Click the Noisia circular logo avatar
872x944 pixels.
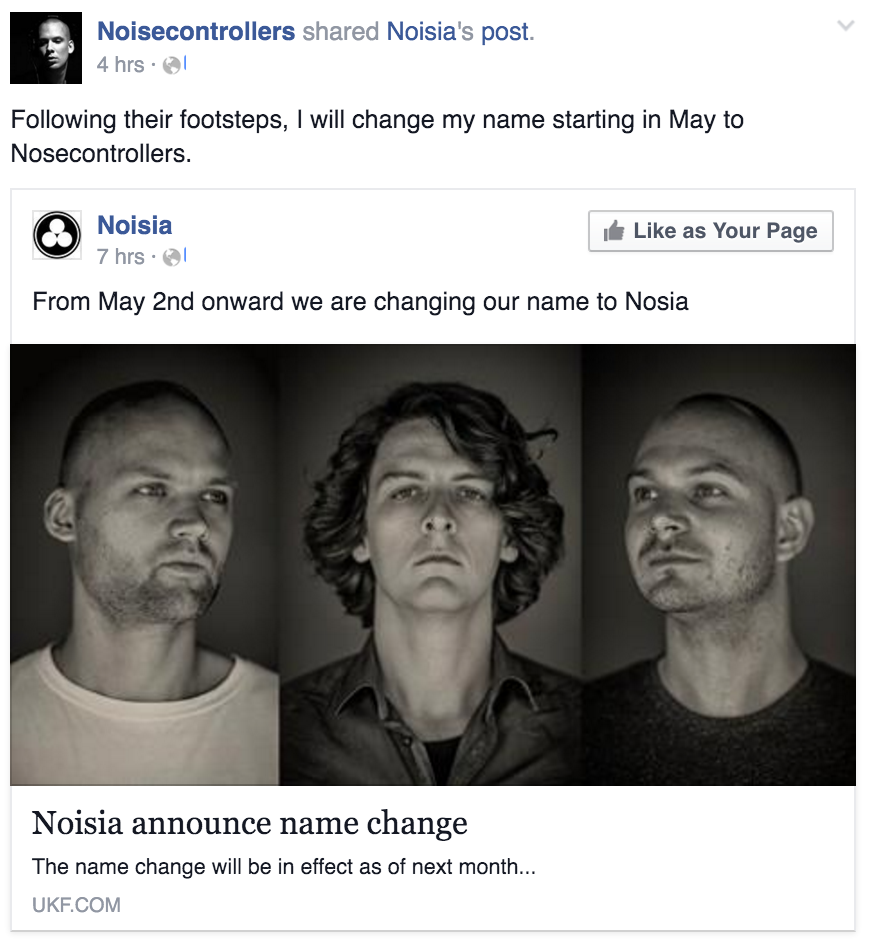[x=57, y=235]
